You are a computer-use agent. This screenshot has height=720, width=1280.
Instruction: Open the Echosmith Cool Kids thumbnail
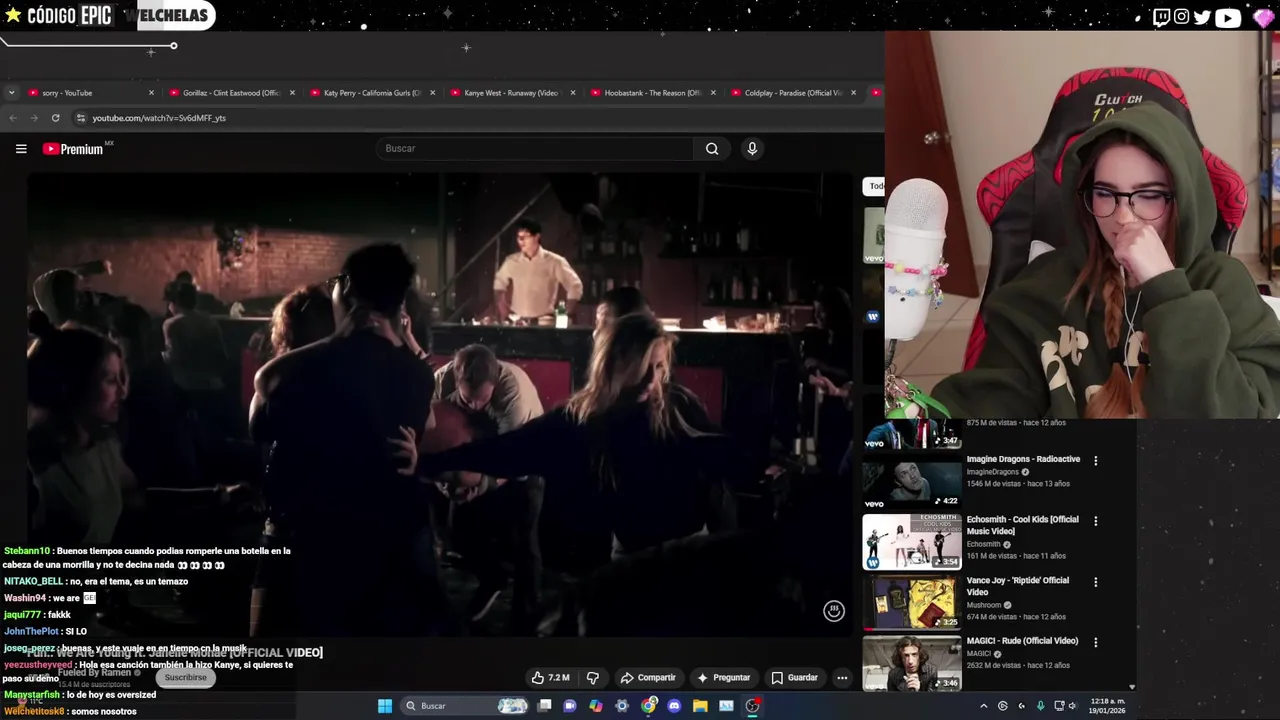912,542
